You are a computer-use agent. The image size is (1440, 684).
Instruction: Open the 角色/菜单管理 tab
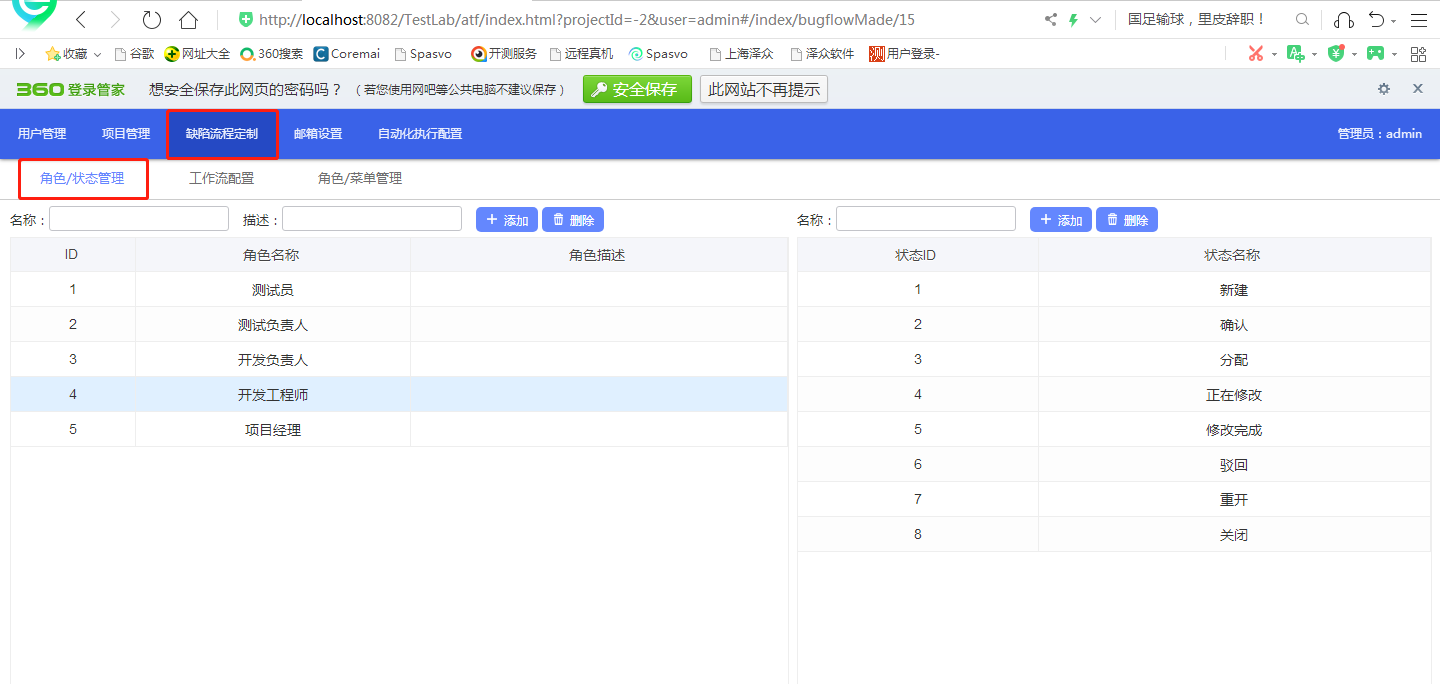[x=359, y=179]
